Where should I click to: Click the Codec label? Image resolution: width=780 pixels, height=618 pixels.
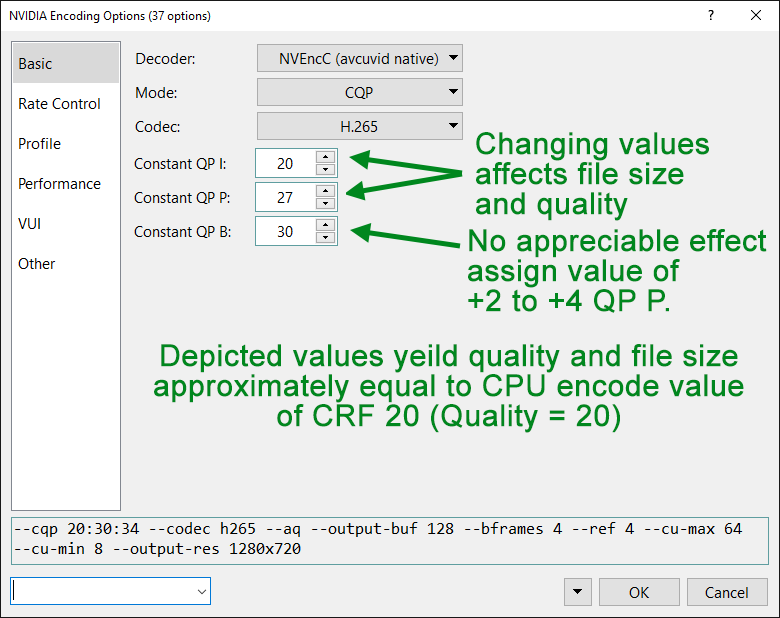[158, 126]
